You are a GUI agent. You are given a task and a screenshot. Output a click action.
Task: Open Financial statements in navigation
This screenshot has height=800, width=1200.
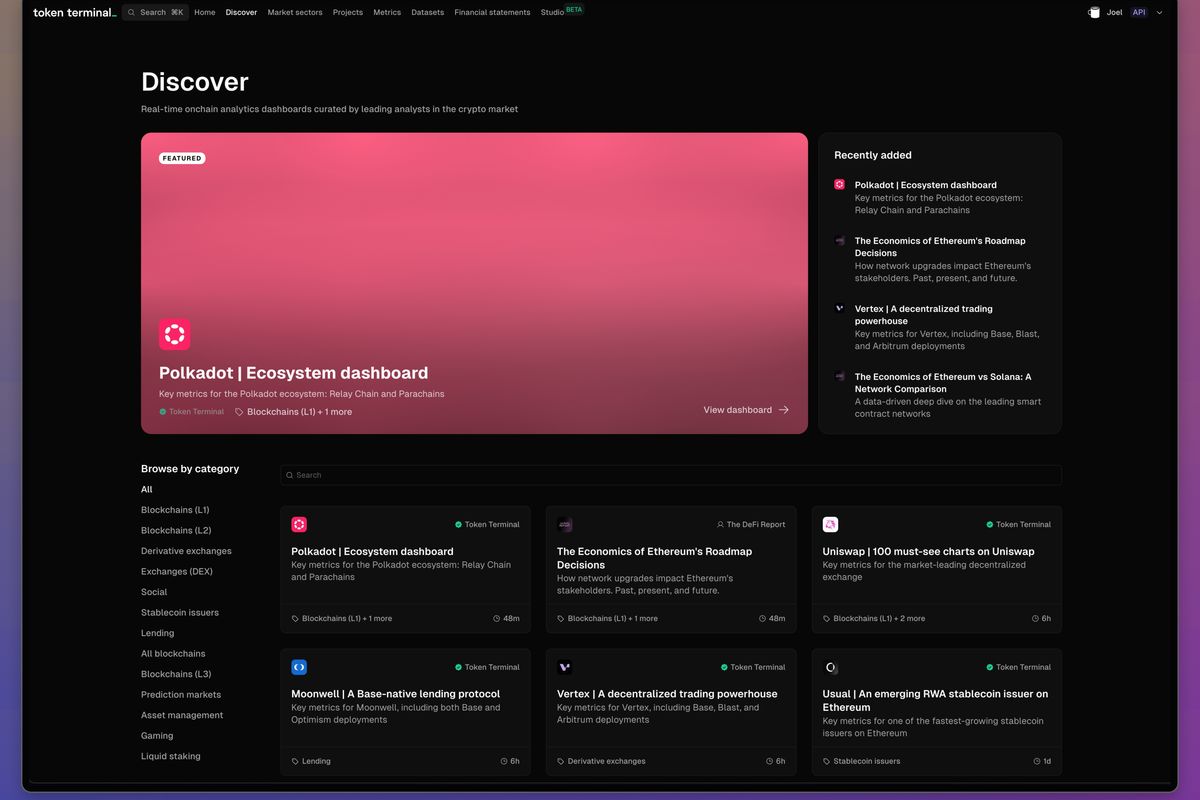point(492,13)
